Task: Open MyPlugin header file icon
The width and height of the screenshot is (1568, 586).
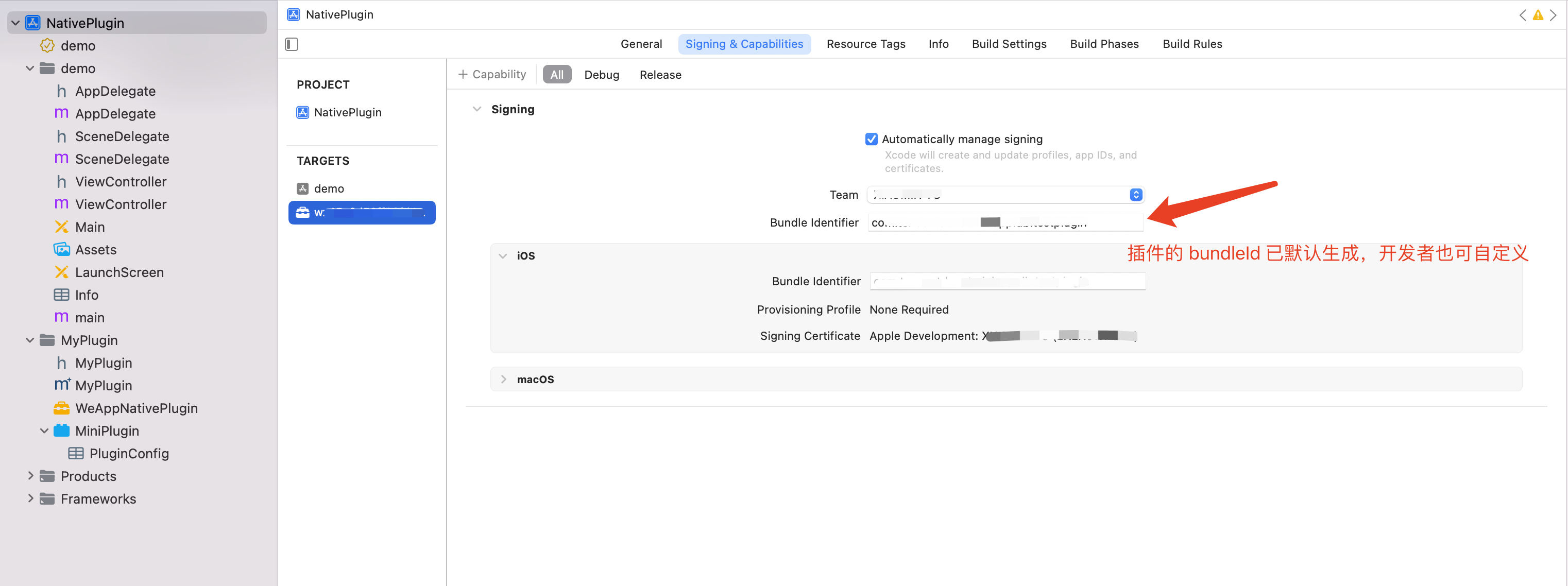Action: point(61,363)
